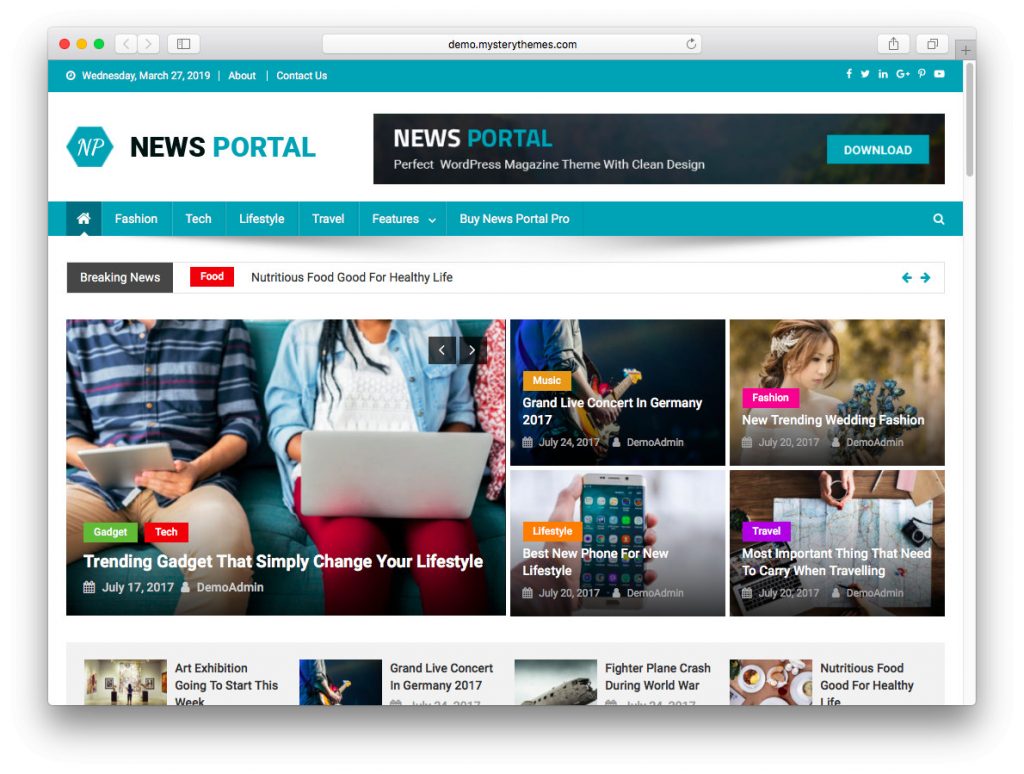Show previous breaking news with left arrow

click(x=906, y=278)
